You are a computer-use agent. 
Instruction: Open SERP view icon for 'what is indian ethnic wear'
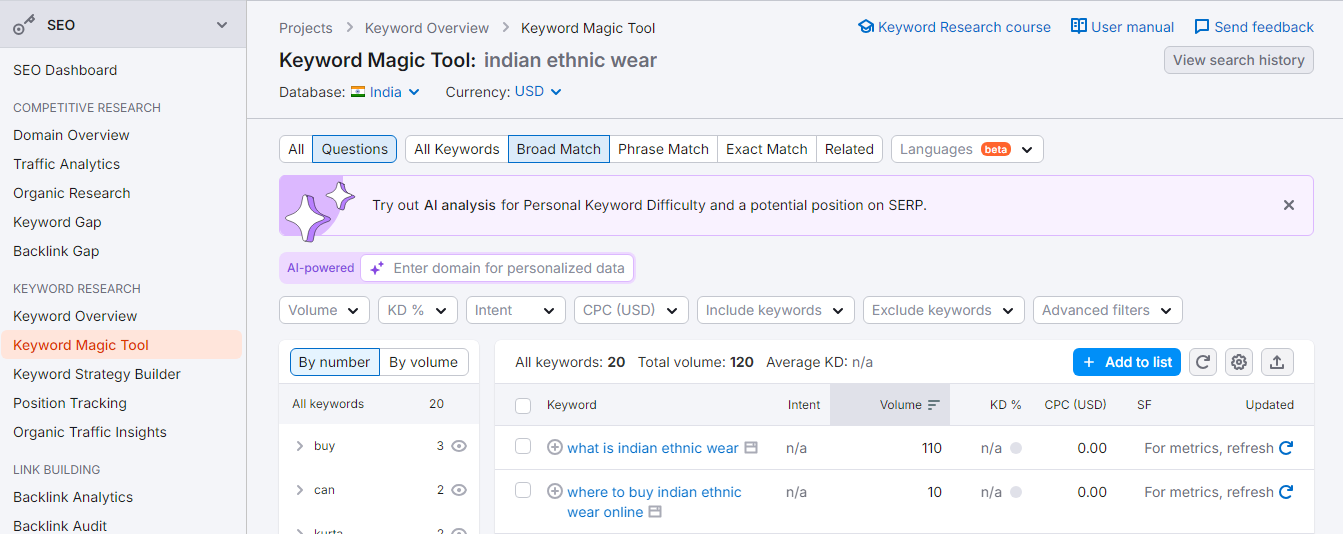pyautogui.click(x=751, y=448)
